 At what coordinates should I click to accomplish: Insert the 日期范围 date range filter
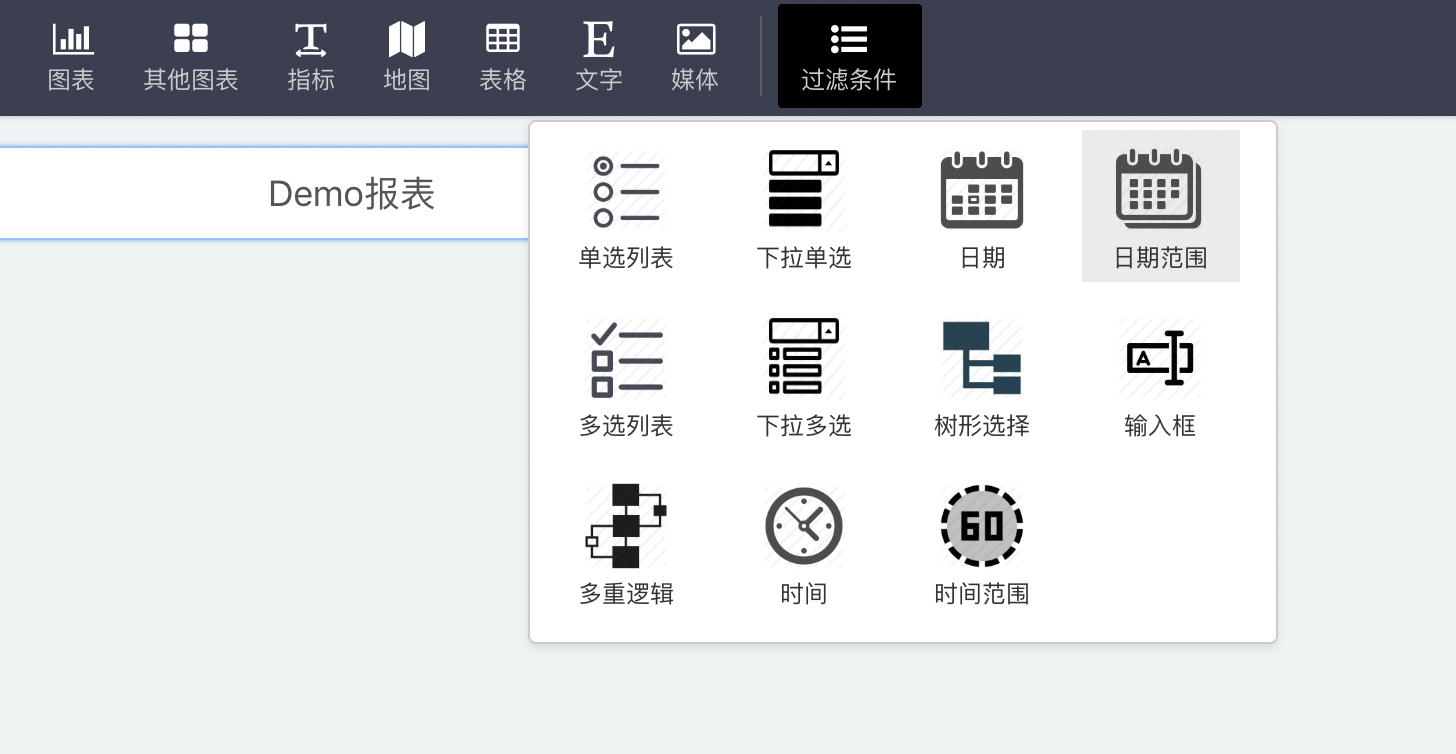[x=1161, y=206]
